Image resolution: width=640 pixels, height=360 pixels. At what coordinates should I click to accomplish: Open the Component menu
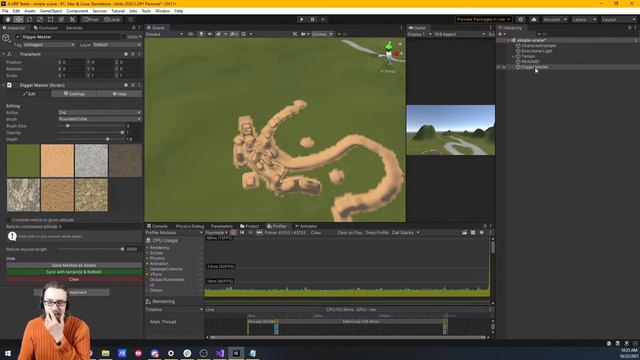click(x=77, y=11)
